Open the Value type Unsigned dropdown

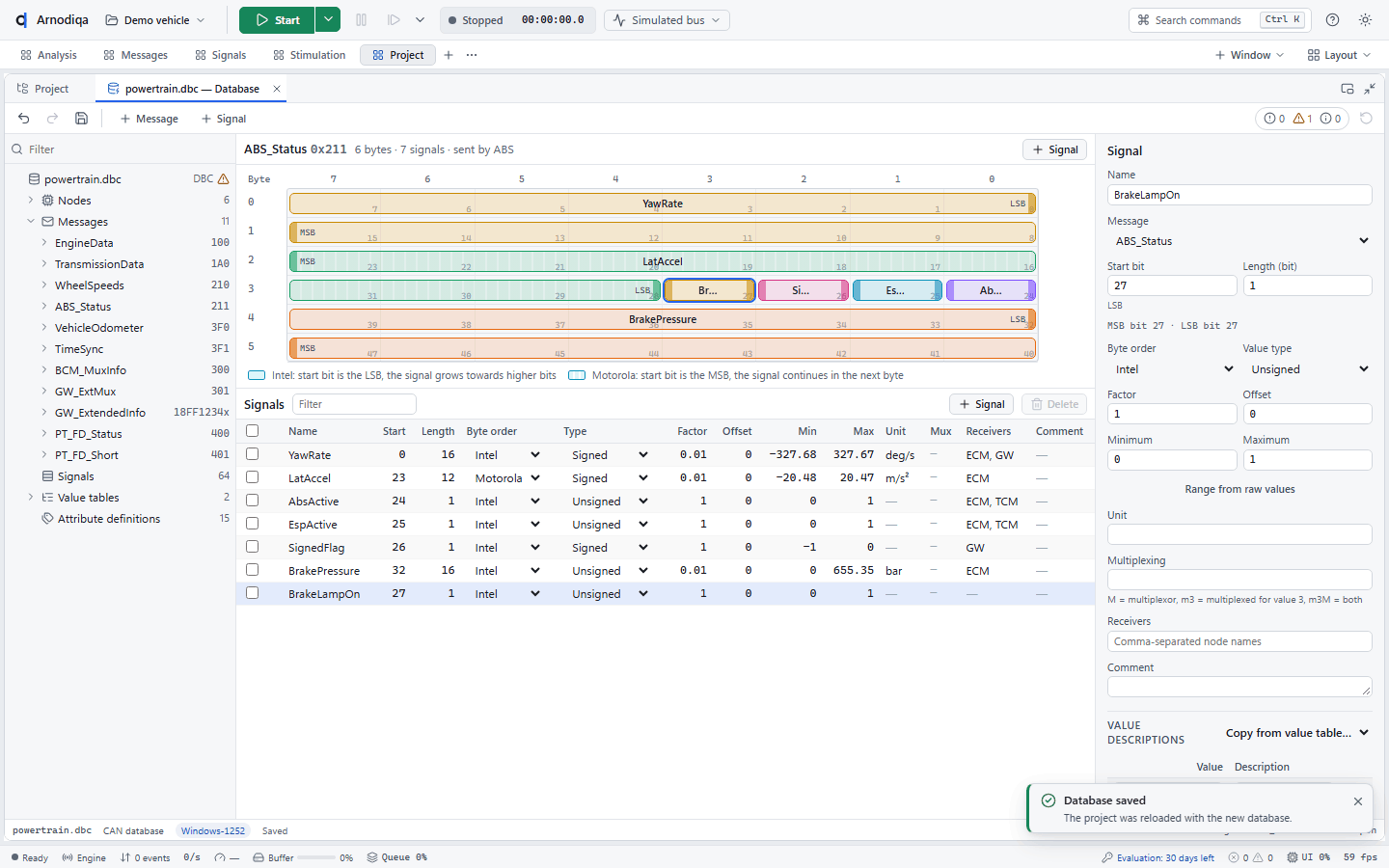[x=1307, y=369]
